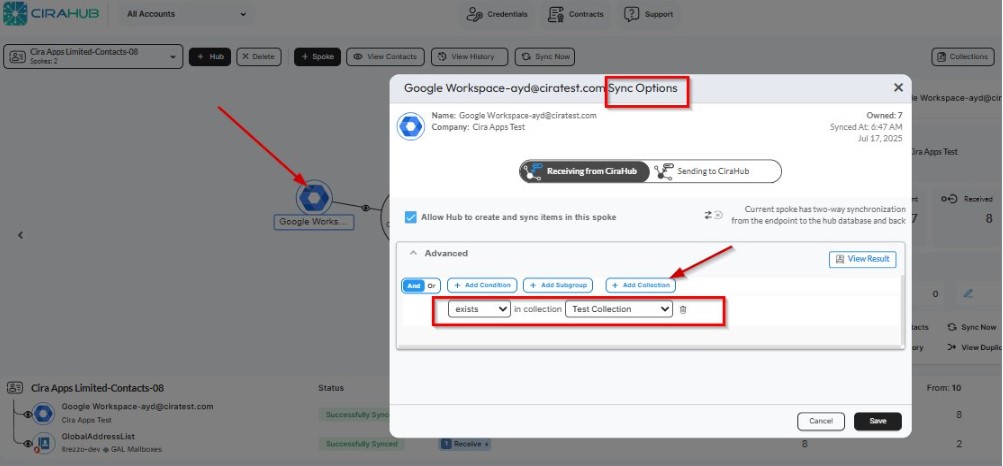The image size is (1003, 466).
Task: Click the add Hub button
Action: [x=210, y=57]
